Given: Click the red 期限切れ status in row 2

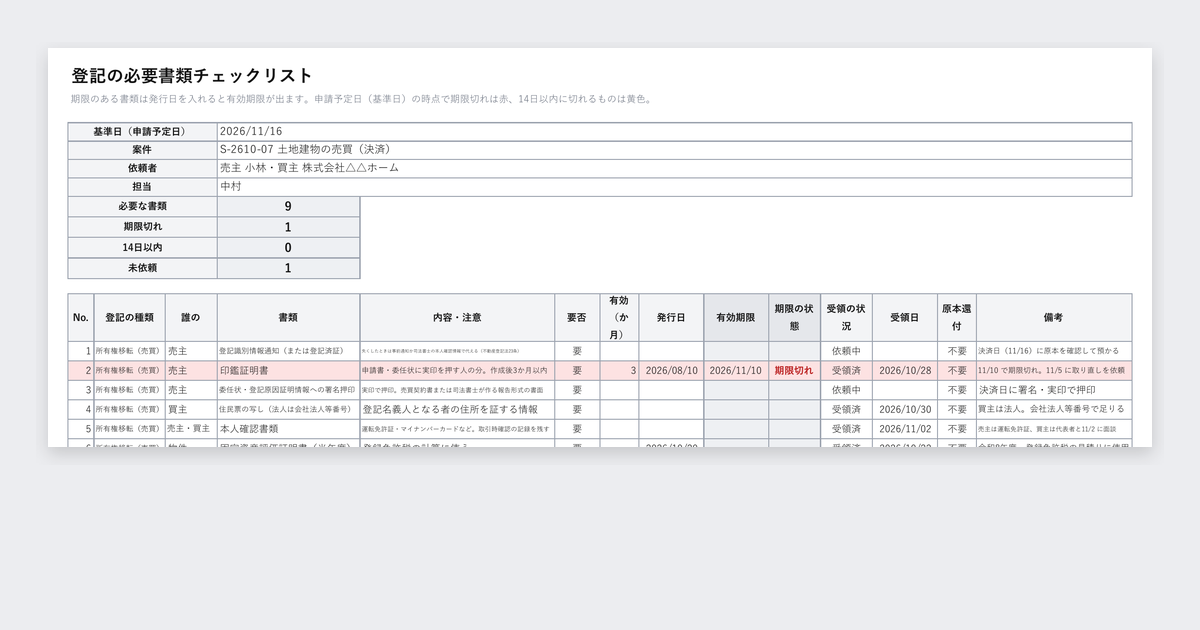Looking at the screenshot, I should (x=794, y=370).
